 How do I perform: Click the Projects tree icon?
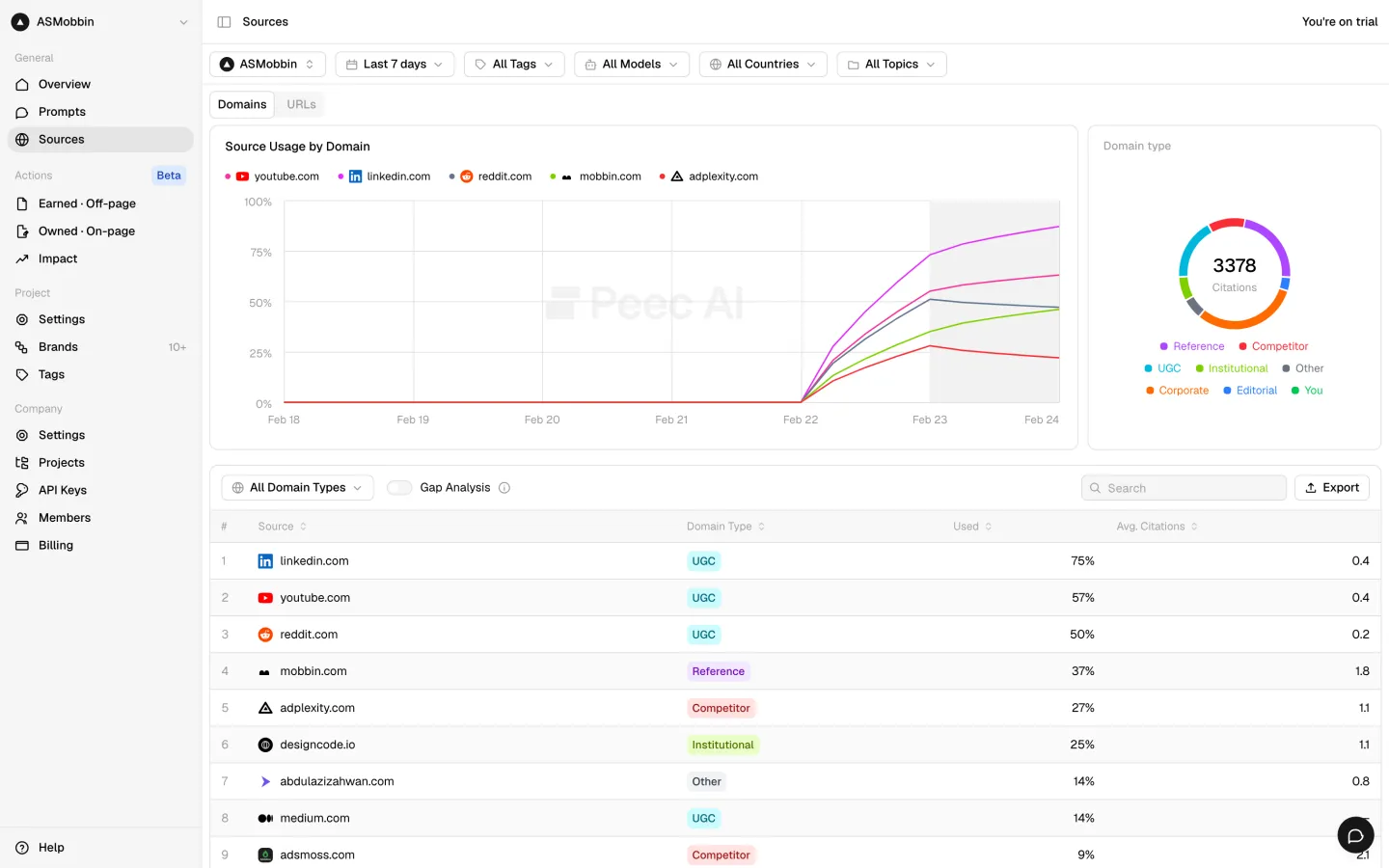click(x=22, y=463)
